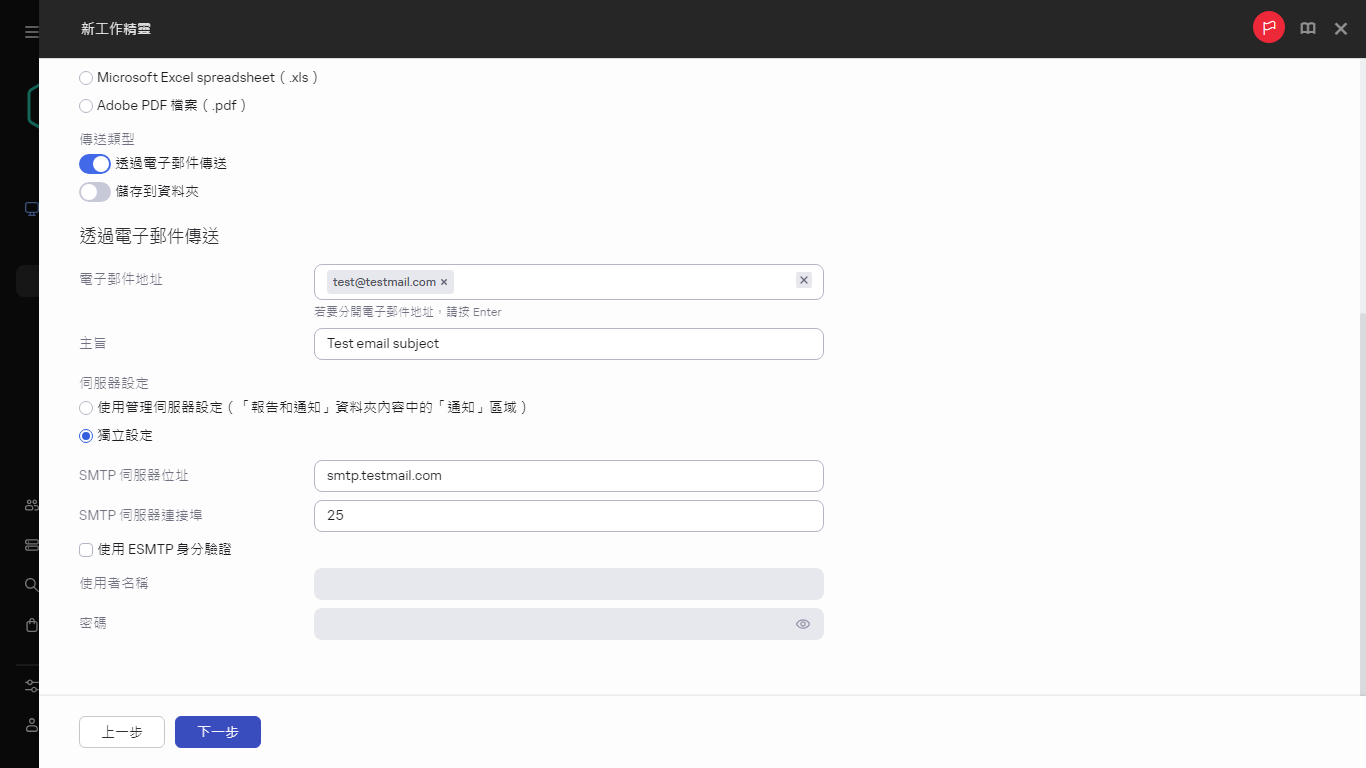1366x768 pixels.
Task: Remove the test@testmail.com email chip
Action: point(444,282)
